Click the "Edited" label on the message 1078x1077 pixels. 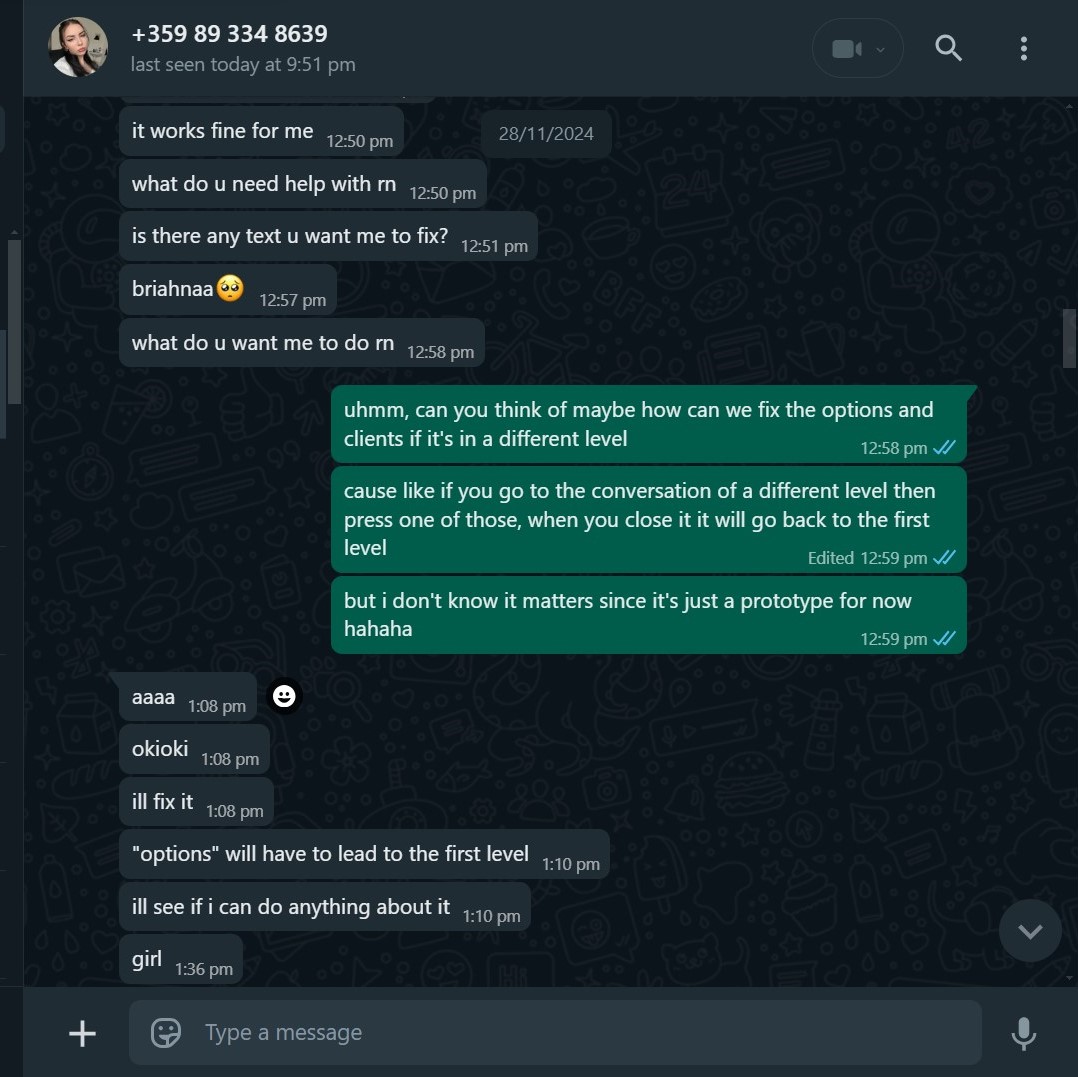tap(830, 558)
